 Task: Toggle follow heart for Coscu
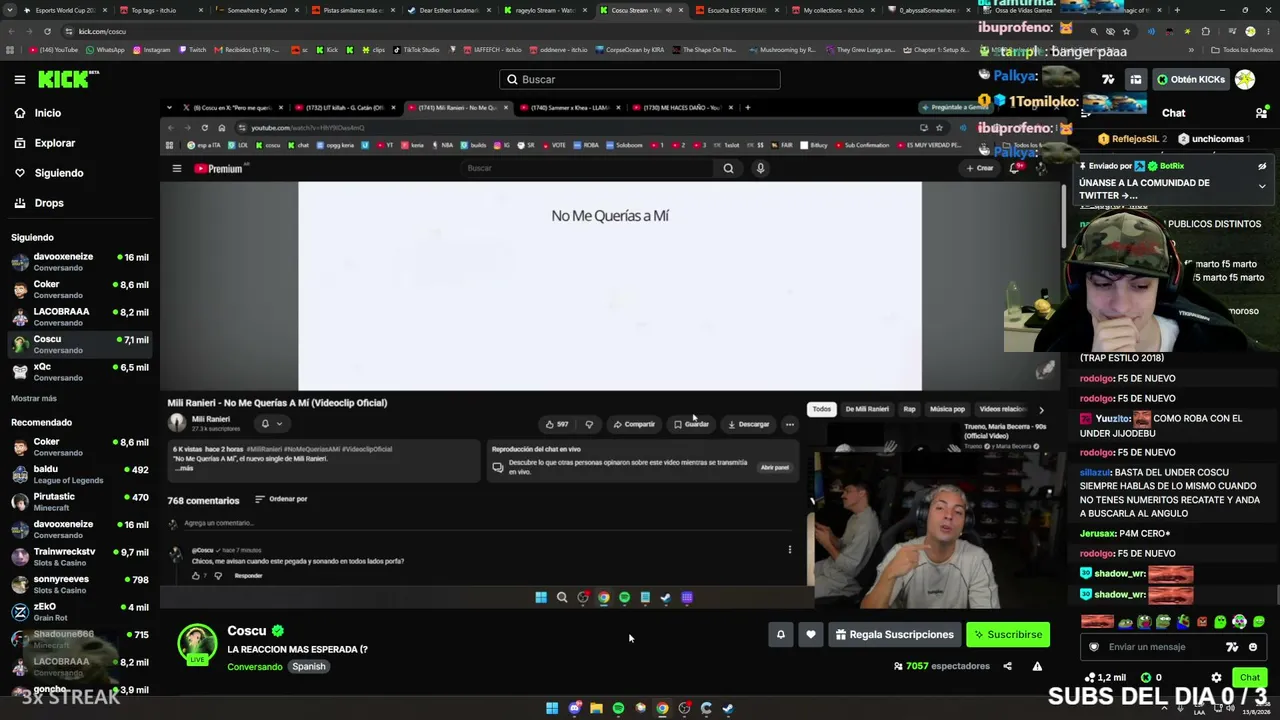[811, 634]
